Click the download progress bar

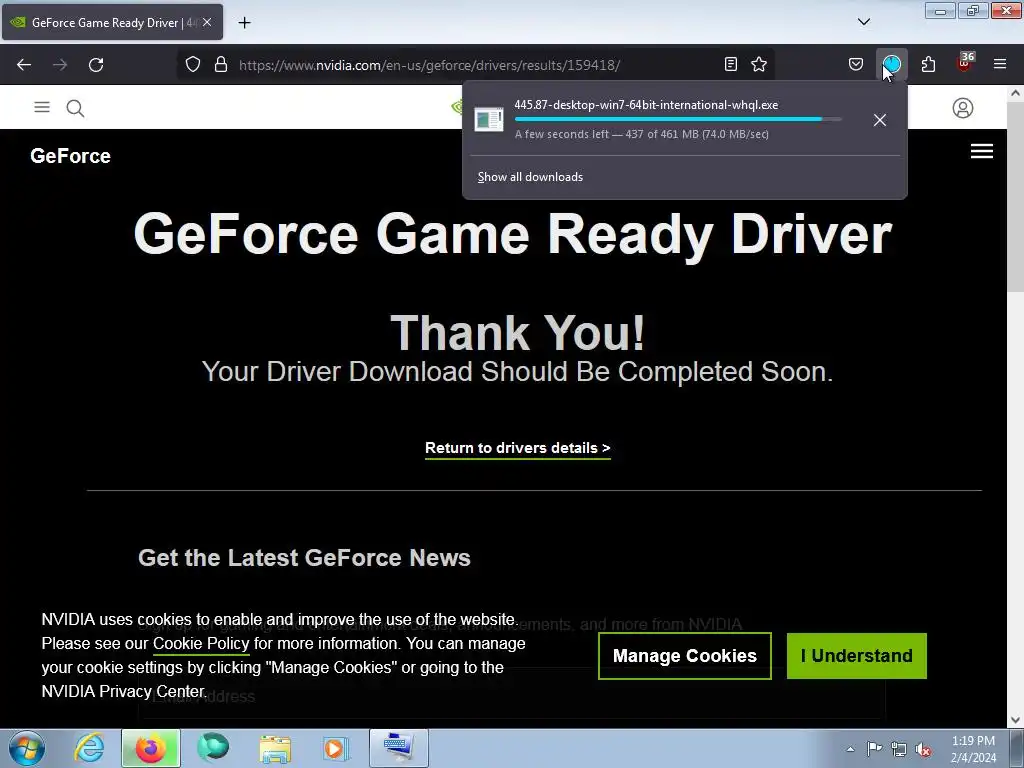tap(678, 120)
